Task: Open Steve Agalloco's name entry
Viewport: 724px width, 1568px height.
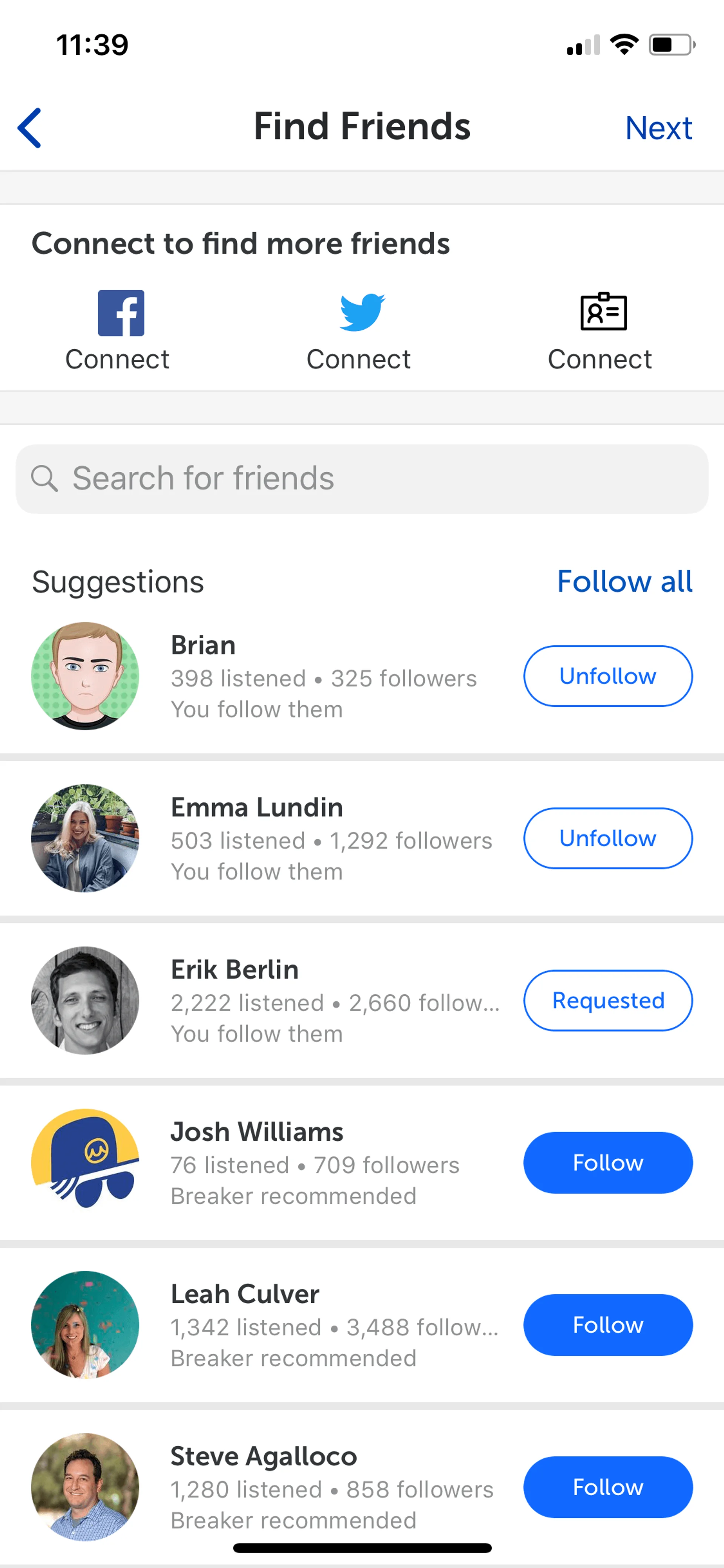Action: [264, 1456]
